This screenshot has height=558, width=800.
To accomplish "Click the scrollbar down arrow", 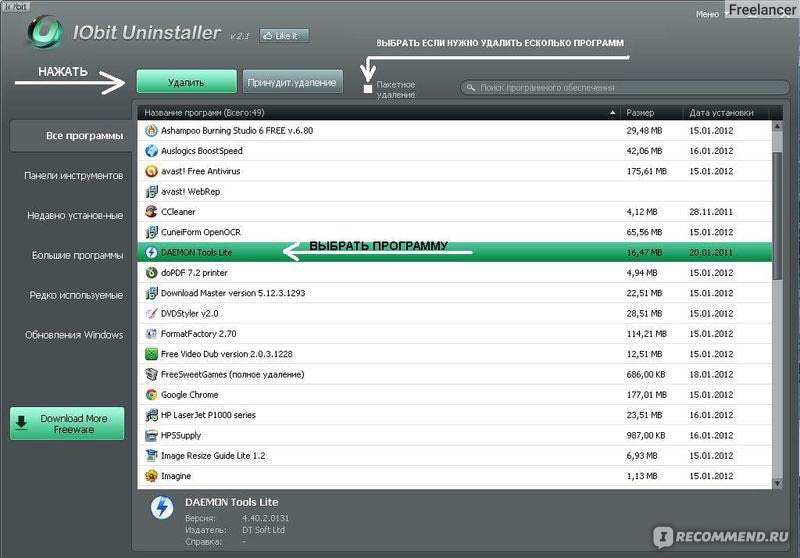I will tap(777, 483).
